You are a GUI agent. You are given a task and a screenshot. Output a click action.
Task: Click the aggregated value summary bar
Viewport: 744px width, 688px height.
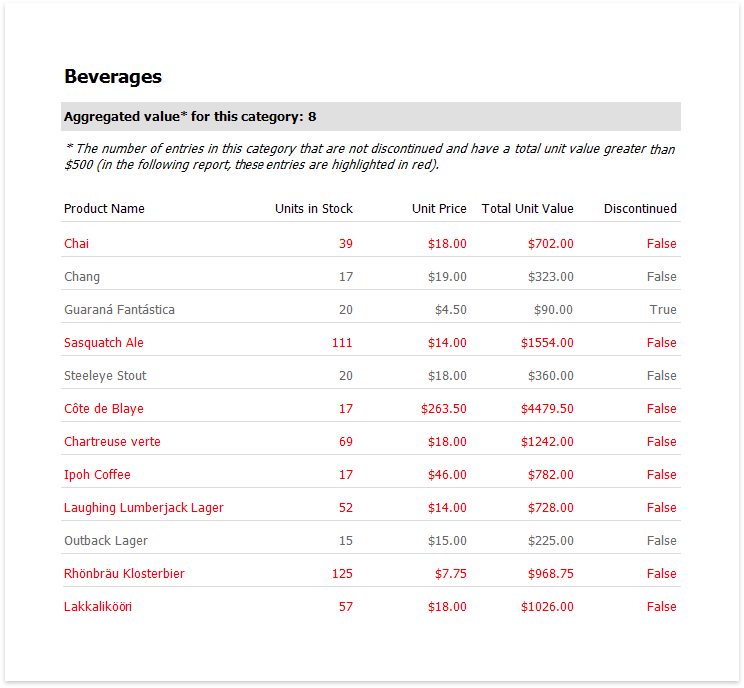[x=370, y=117]
